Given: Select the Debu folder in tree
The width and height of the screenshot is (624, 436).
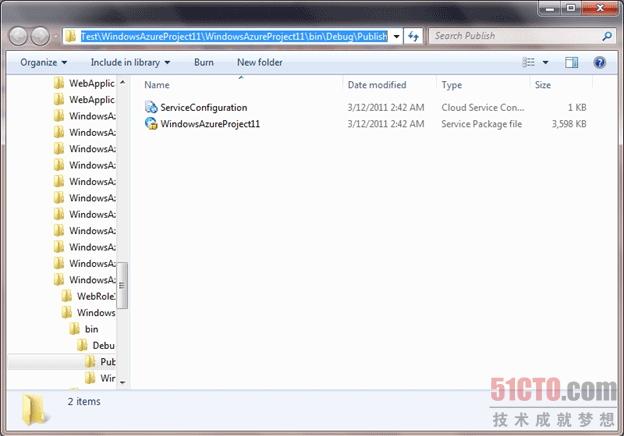Looking at the screenshot, I should [103, 345].
